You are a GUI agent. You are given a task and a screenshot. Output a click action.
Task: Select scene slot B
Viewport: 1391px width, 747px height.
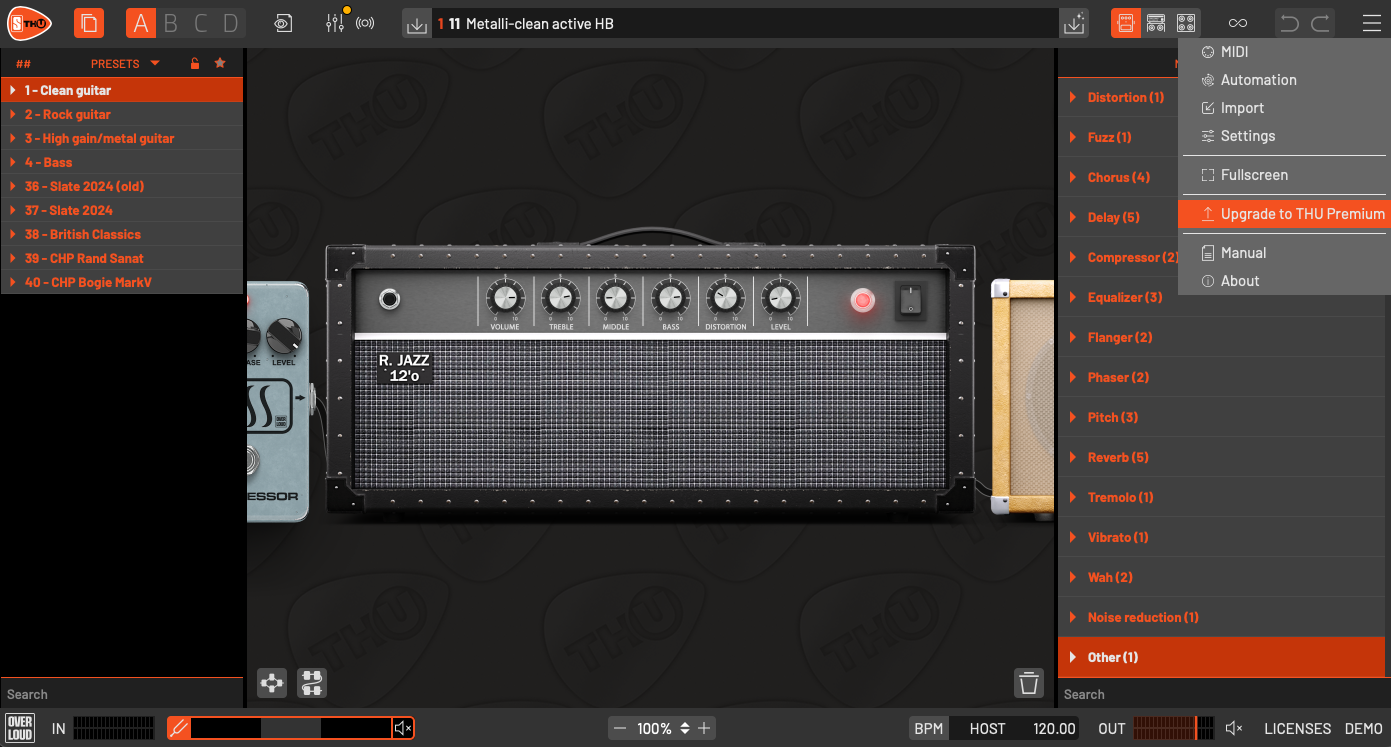coord(171,23)
